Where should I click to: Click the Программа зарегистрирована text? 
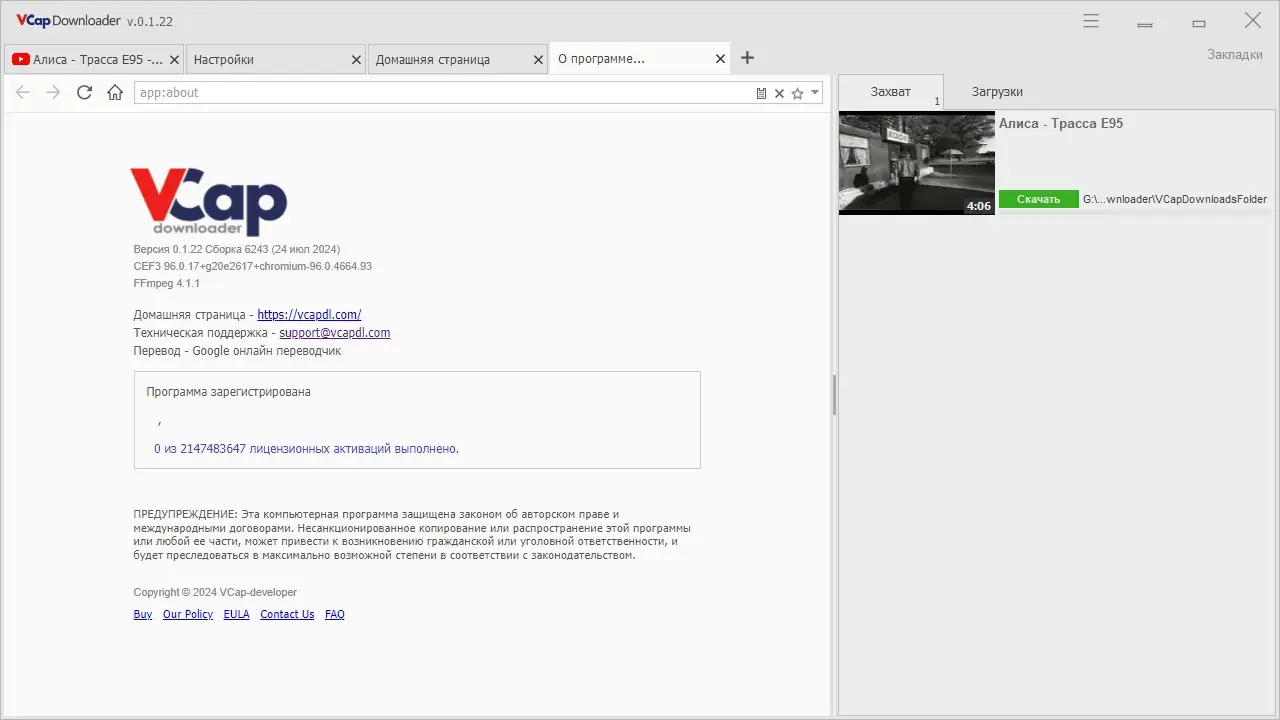coord(228,392)
